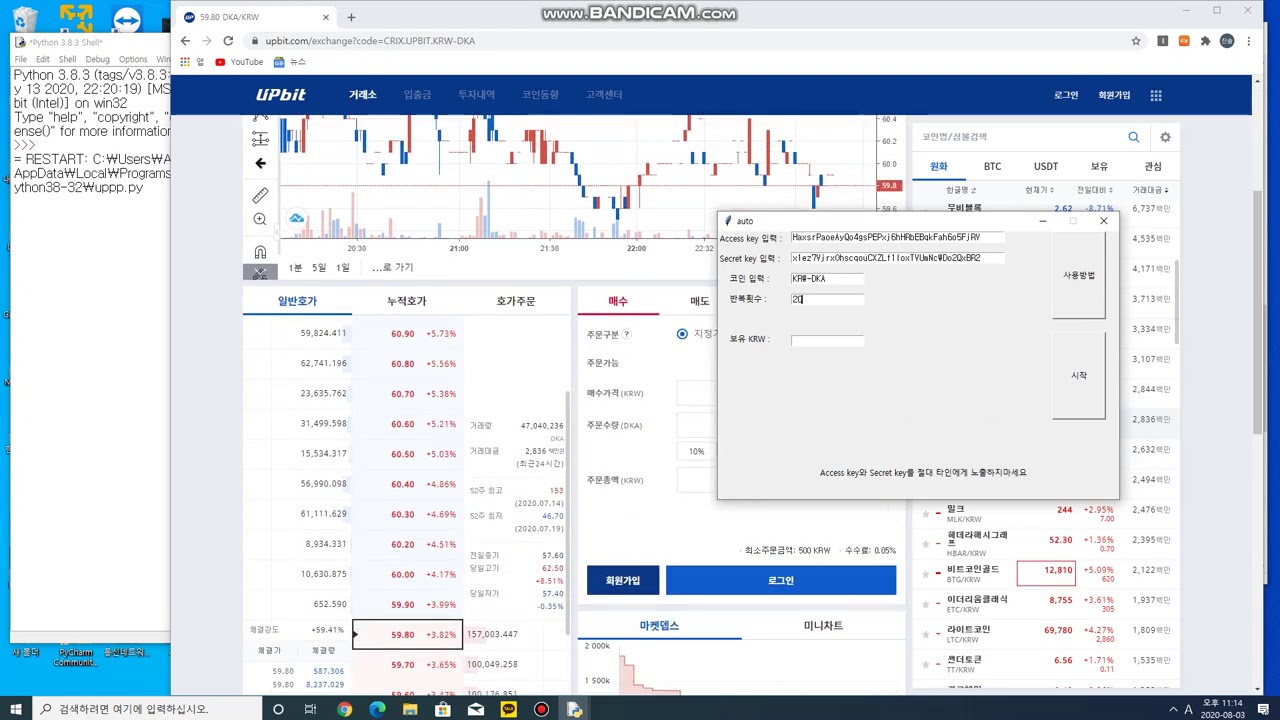Select the 원화 market tab

click(939, 166)
